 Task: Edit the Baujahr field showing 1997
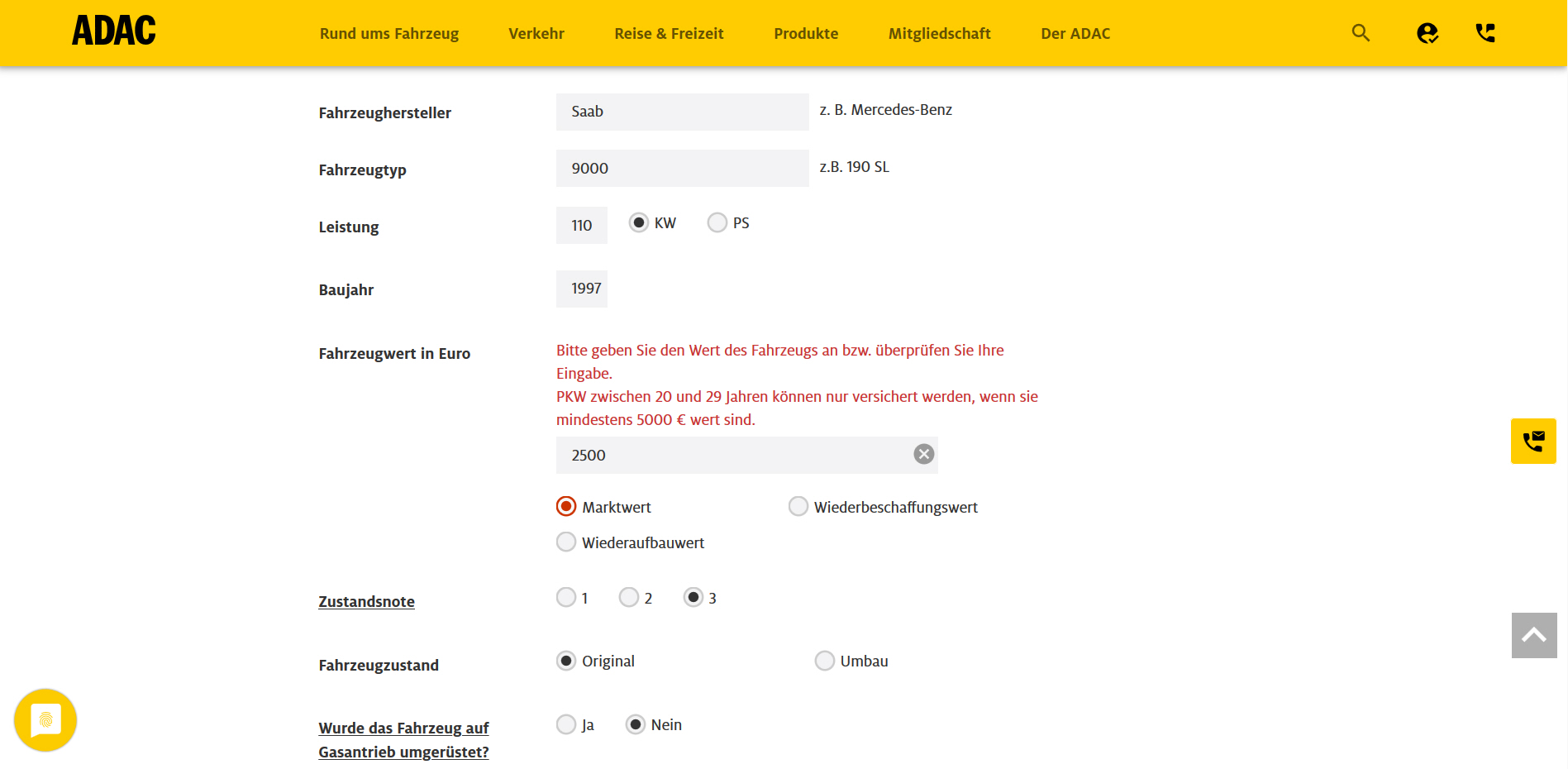pyautogui.click(x=581, y=289)
